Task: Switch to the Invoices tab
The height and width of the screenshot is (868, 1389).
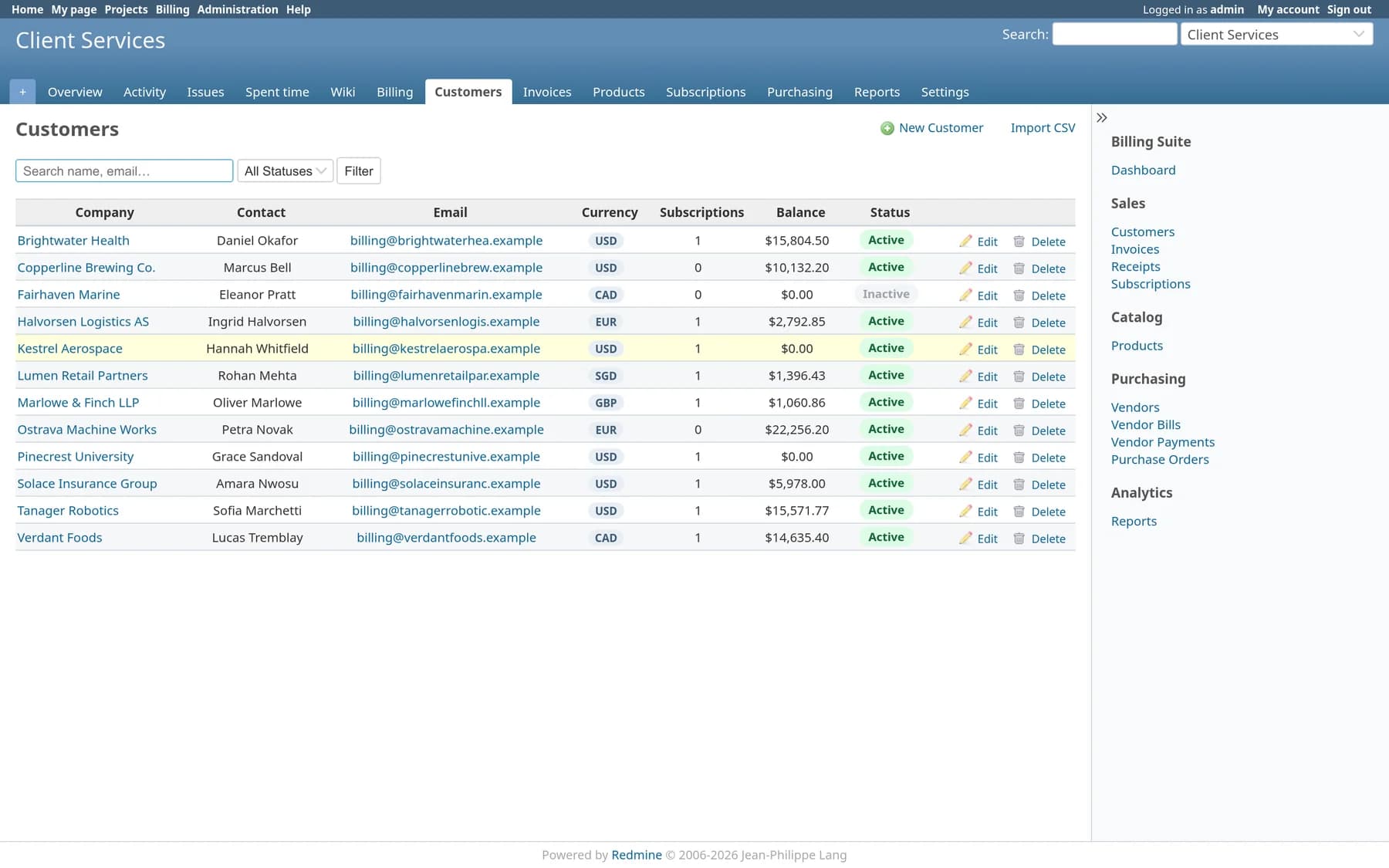Action: pyautogui.click(x=547, y=92)
